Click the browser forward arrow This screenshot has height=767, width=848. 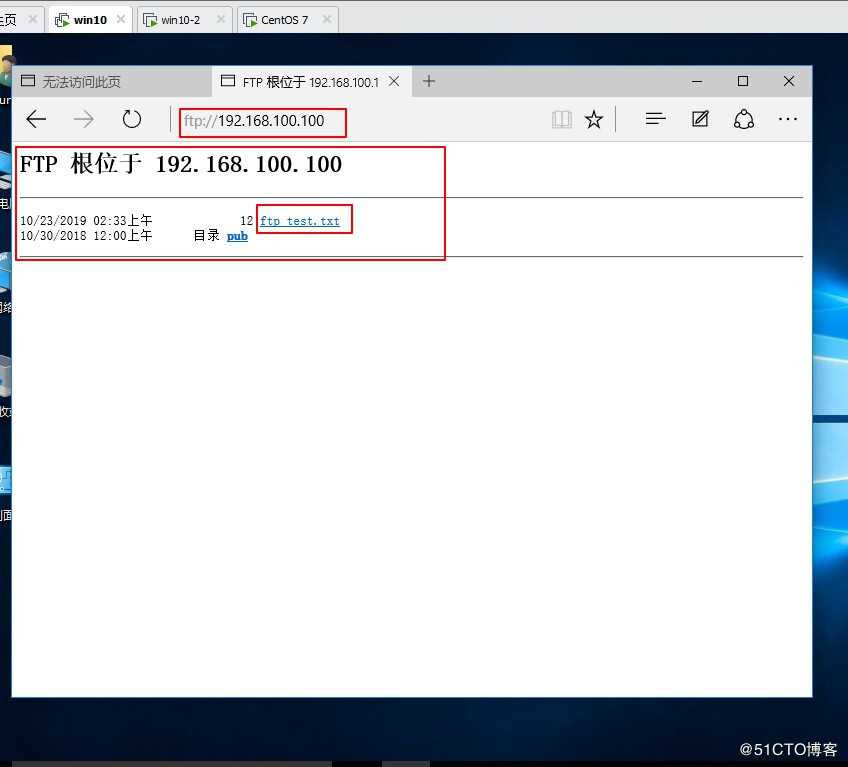[x=83, y=119]
